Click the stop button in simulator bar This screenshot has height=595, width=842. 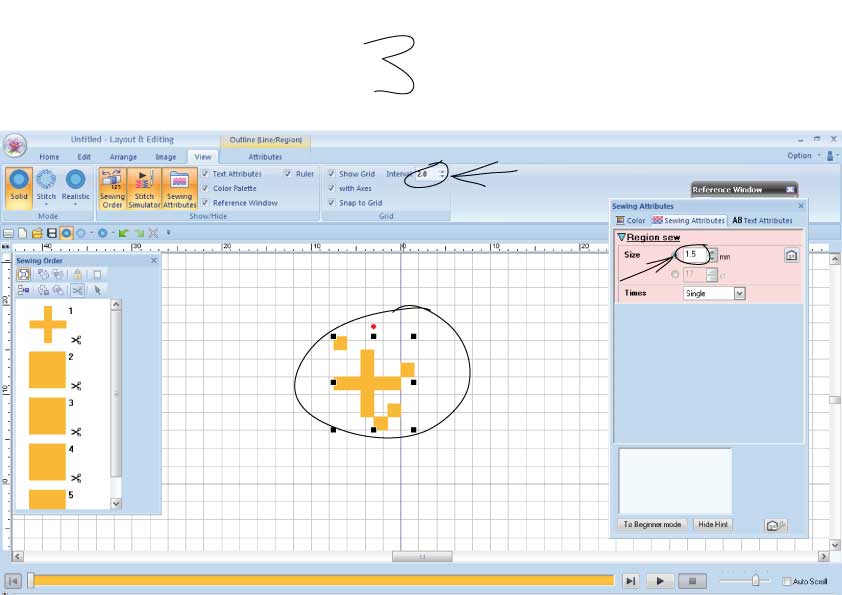pyautogui.click(x=692, y=581)
